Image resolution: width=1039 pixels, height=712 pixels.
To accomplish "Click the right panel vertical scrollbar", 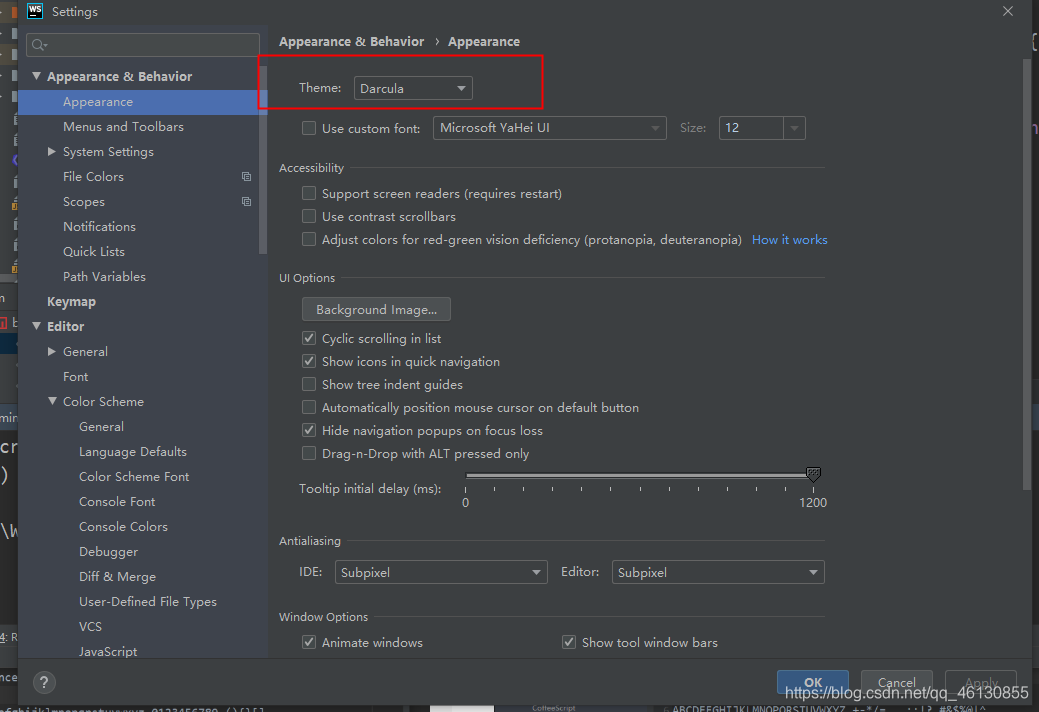I will (1028, 275).
